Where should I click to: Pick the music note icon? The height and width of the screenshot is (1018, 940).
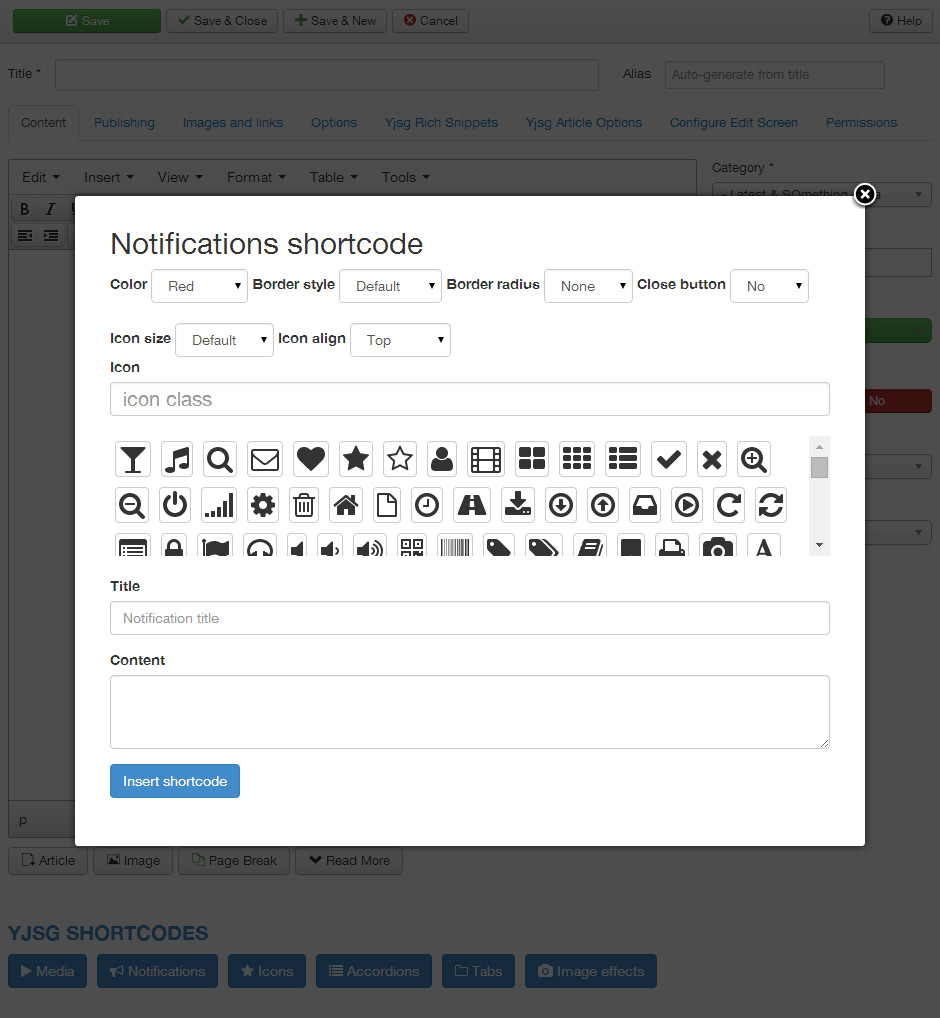(x=176, y=459)
